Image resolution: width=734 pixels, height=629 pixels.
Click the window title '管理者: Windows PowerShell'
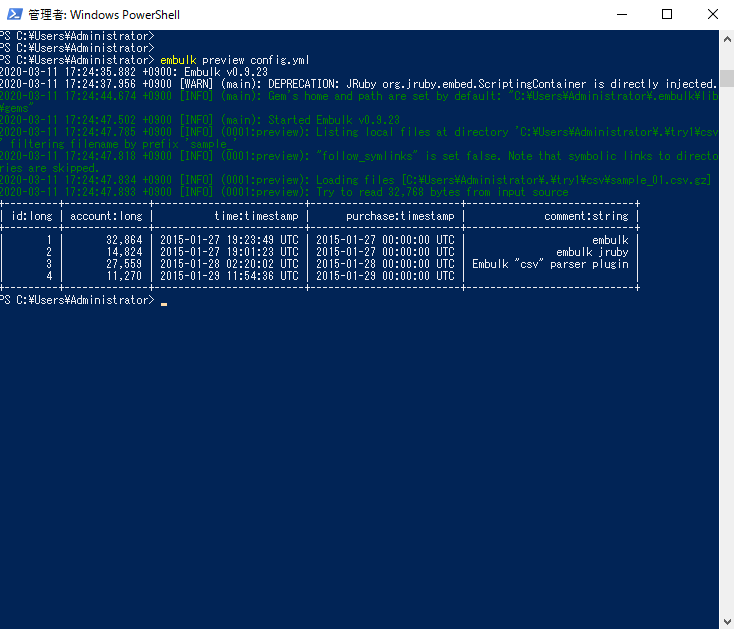tap(104, 15)
